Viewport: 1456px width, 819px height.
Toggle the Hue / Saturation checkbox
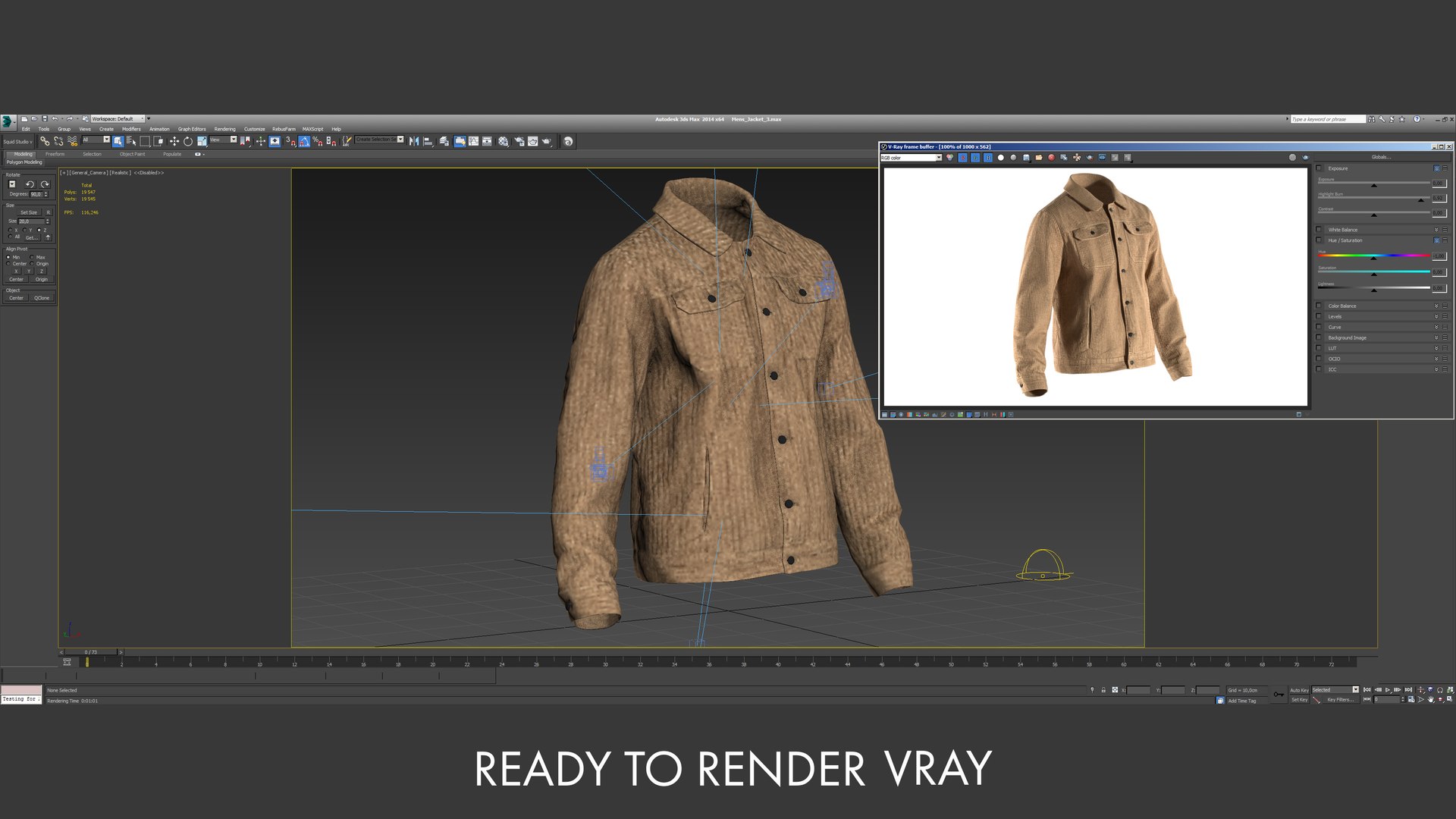[1319, 240]
